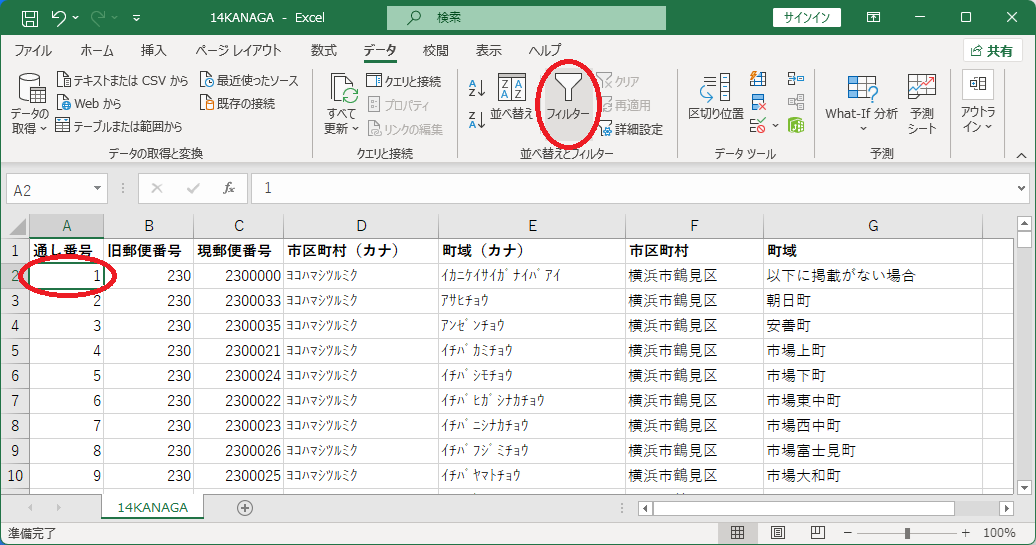Screen dimensions: 1036x545
Task: Click Web から import option
Action: [x=89, y=104]
